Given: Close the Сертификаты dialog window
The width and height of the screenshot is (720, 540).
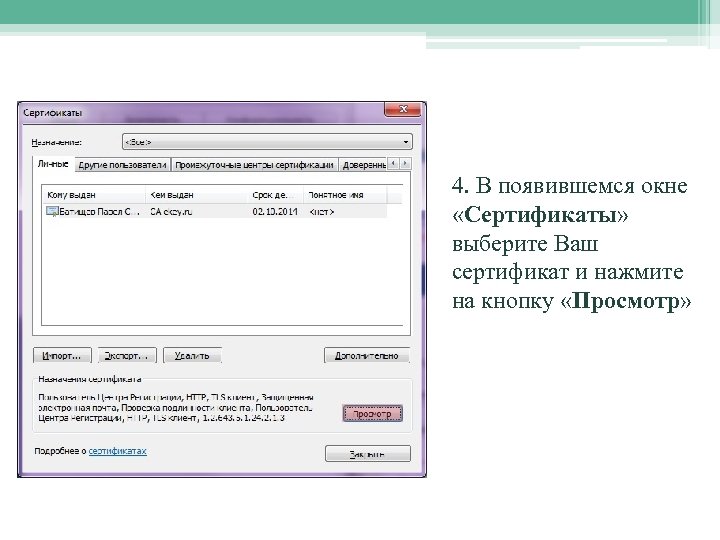Looking at the screenshot, I should [403, 109].
